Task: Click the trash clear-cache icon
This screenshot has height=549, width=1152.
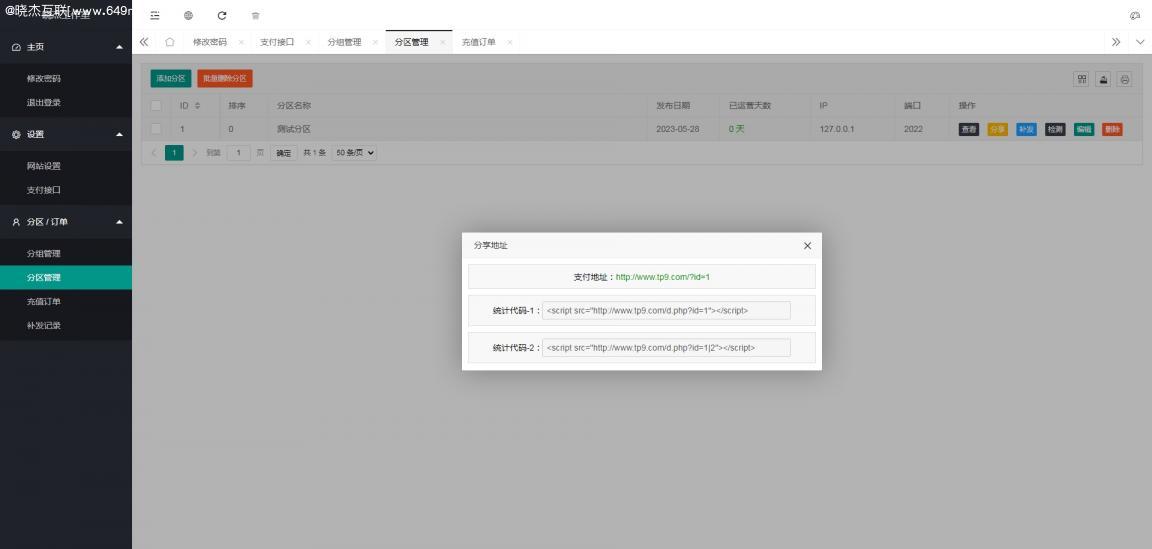Action: pyautogui.click(x=256, y=15)
